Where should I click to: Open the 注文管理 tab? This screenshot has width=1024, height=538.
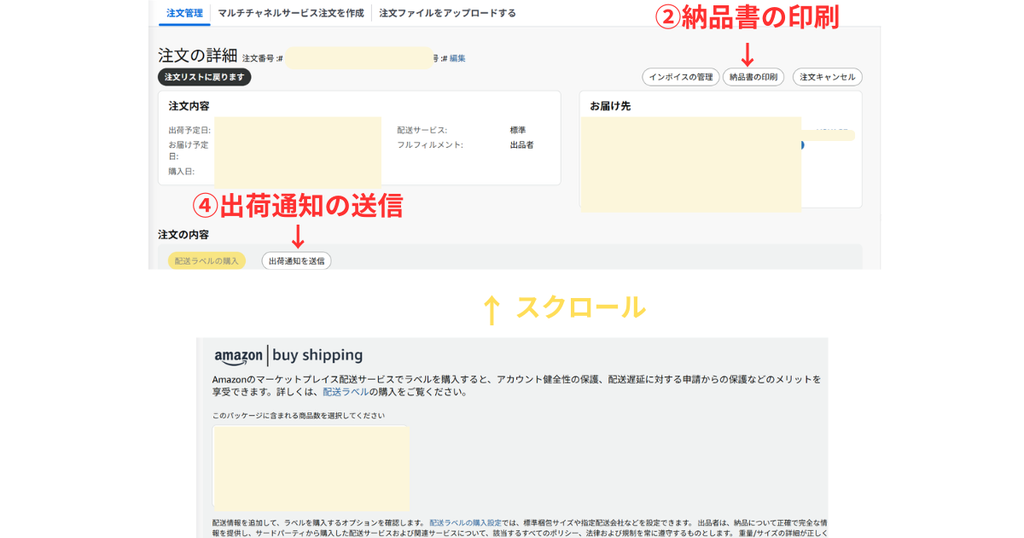tap(184, 13)
